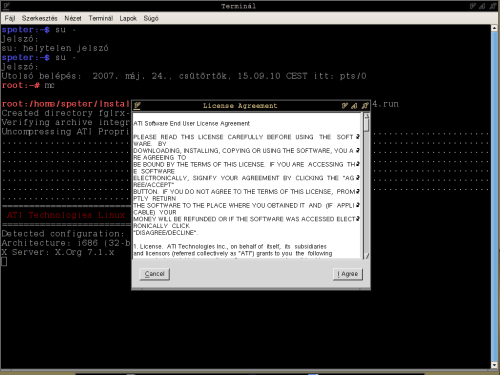Click the 'Utolsó belépés' terminal line
Viewport: 500px width, 375px height.
point(184,76)
